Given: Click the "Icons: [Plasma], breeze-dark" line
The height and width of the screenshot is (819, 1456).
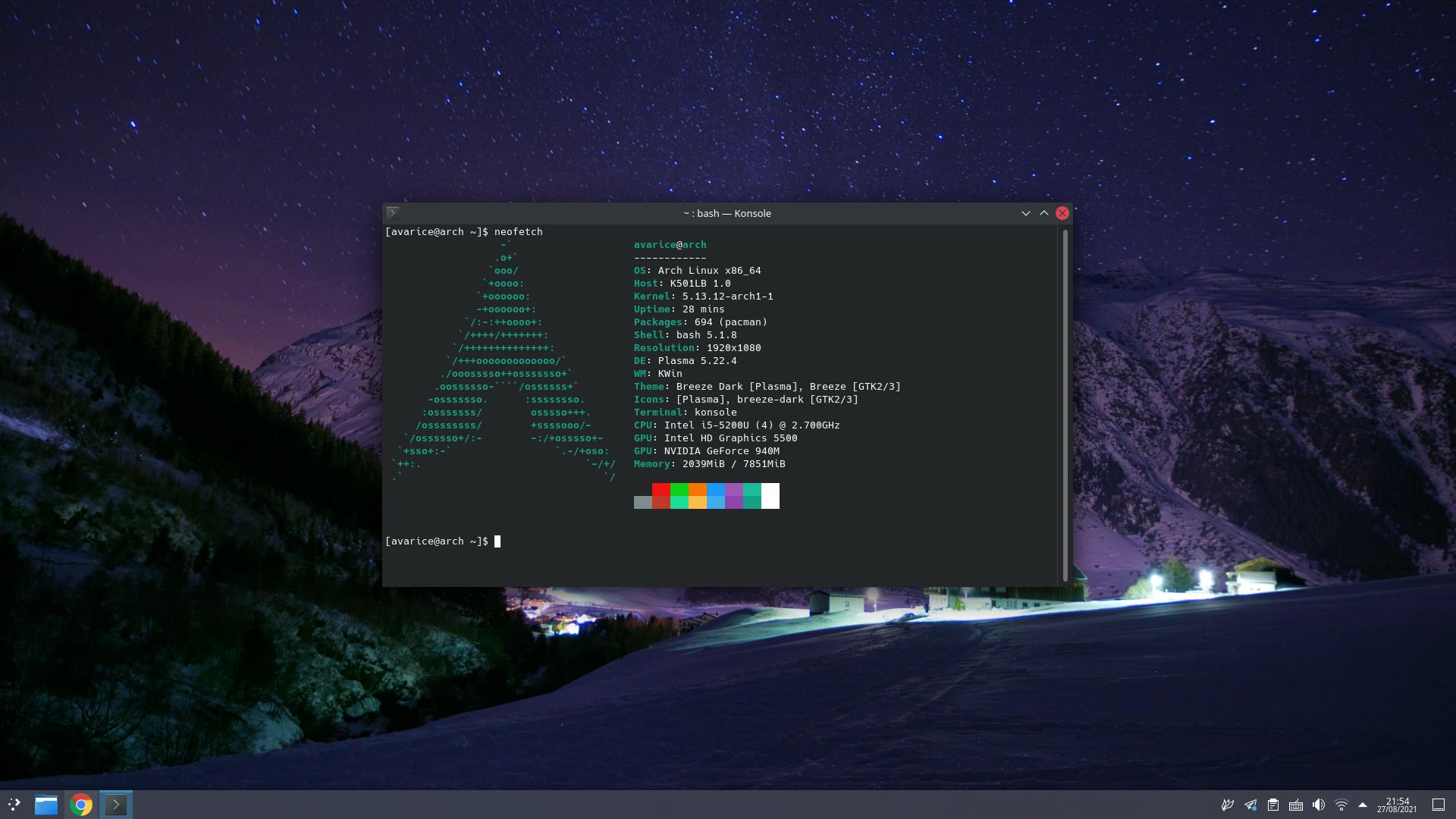Looking at the screenshot, I should (746, 400).
